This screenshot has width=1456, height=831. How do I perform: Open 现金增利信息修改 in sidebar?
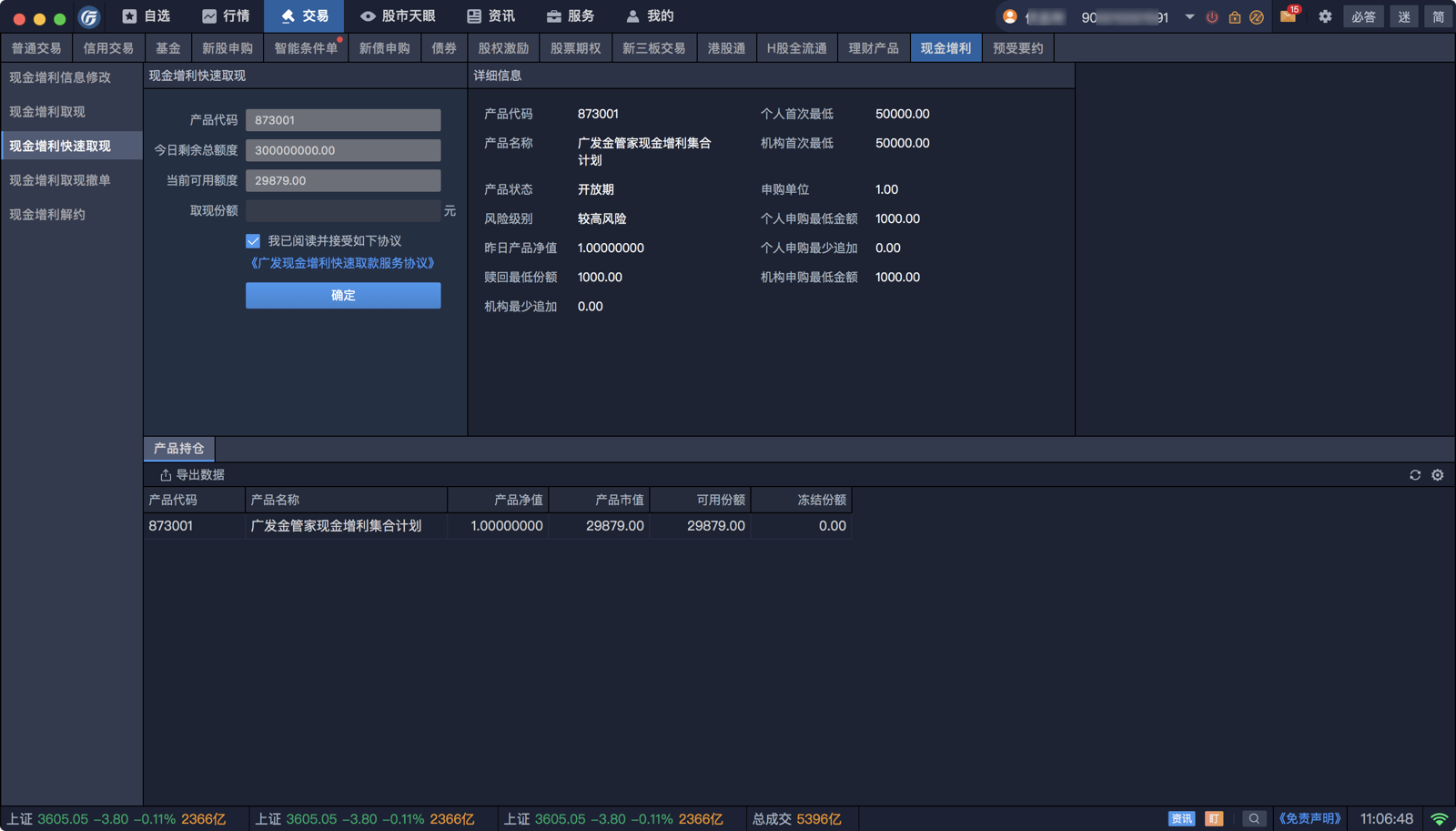(71, 77)
